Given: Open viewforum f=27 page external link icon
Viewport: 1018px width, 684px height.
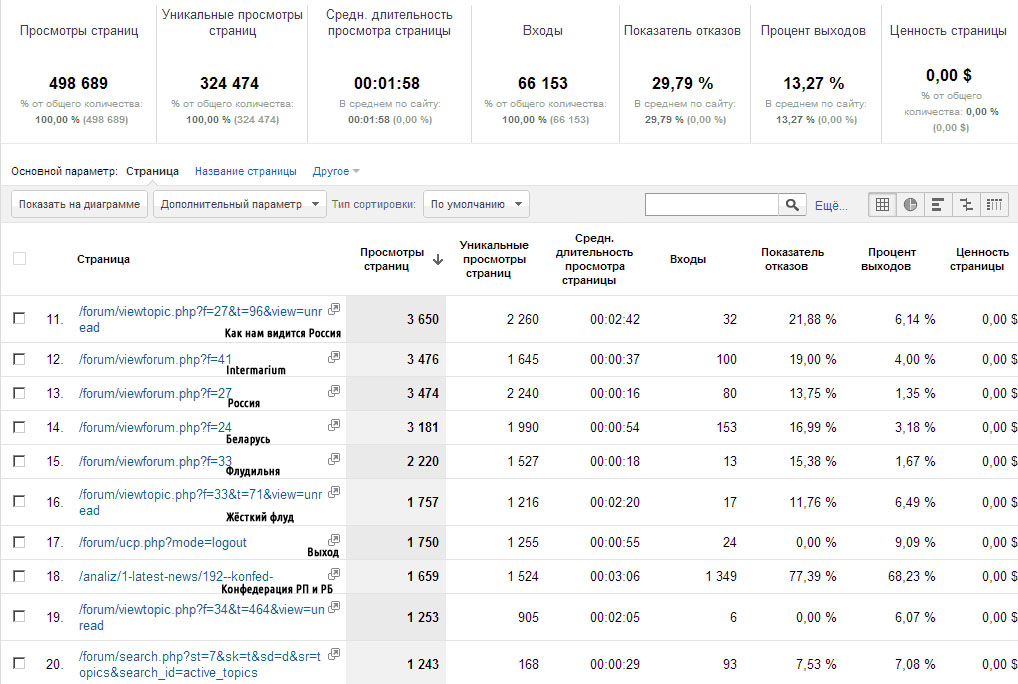Looking at the screenshot, I should tap(334, 391).
